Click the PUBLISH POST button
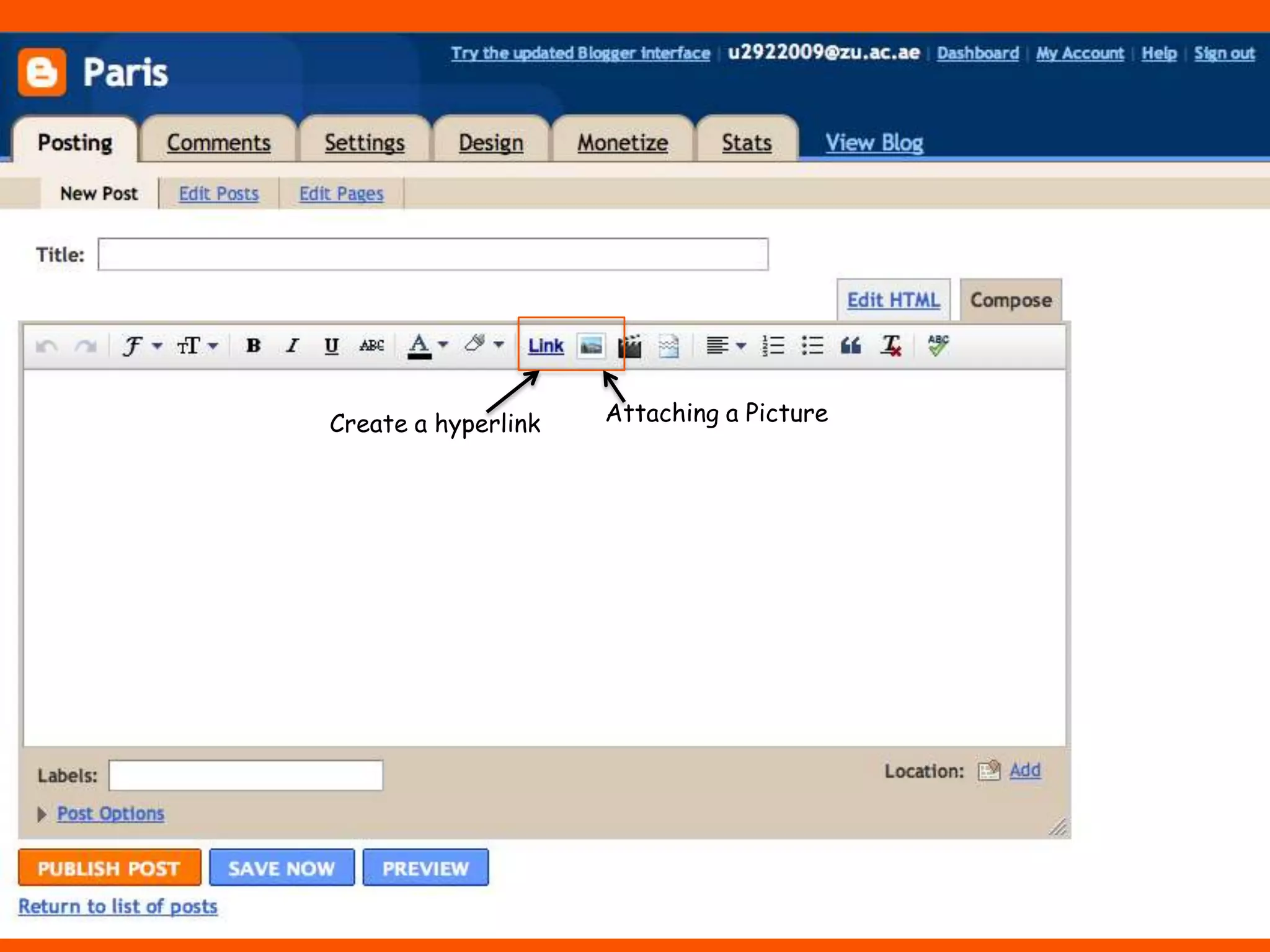This screenshot has width=1270, height=952. click(110, 868)
